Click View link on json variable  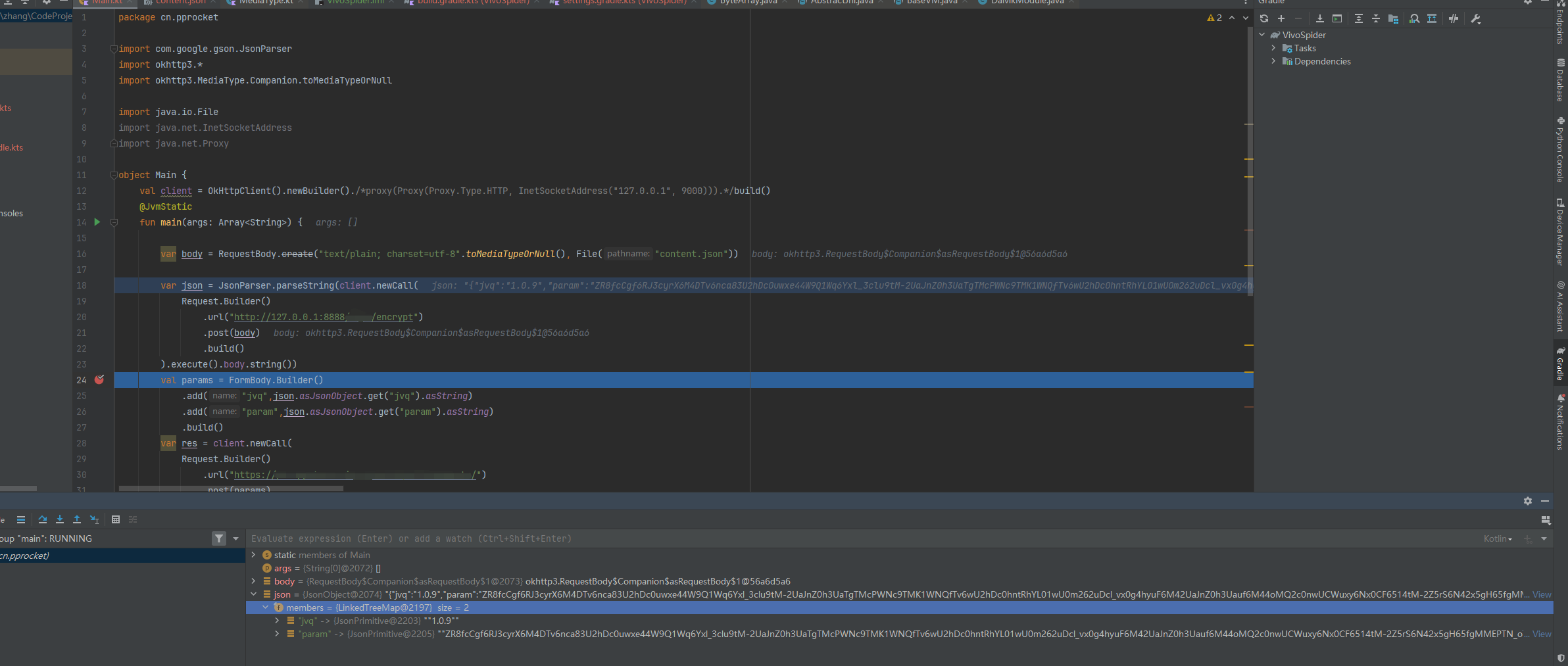(x=1542, y=594)
